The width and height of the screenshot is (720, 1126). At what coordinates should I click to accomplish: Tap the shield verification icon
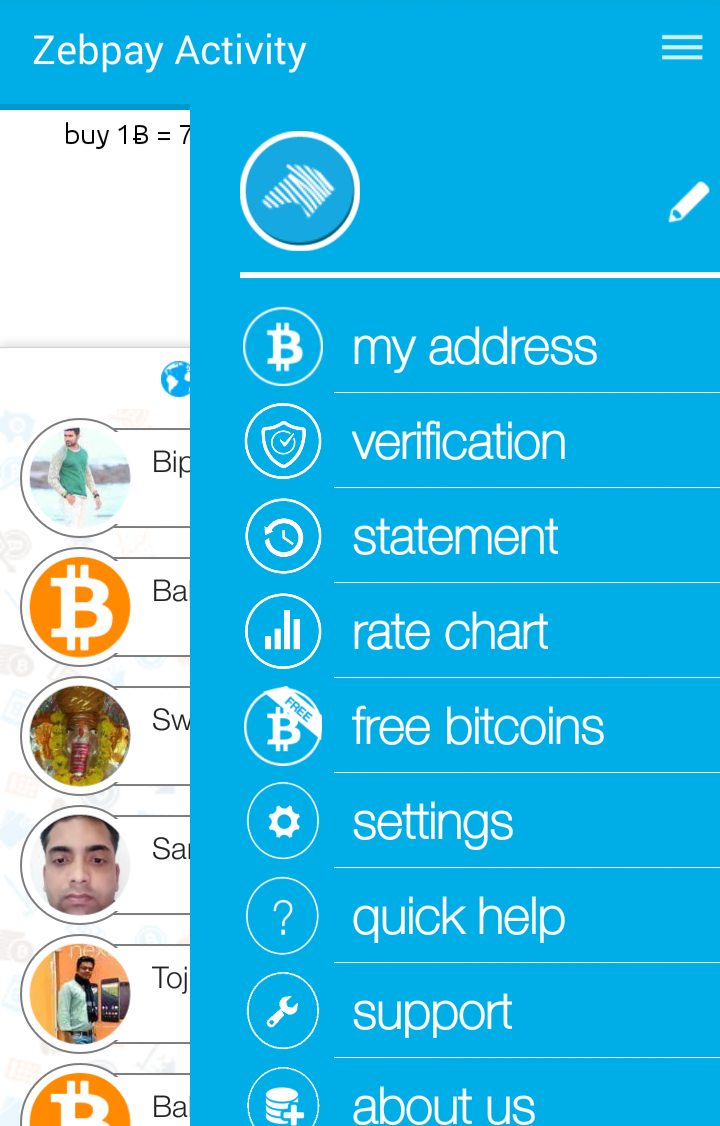pos(283,442)
